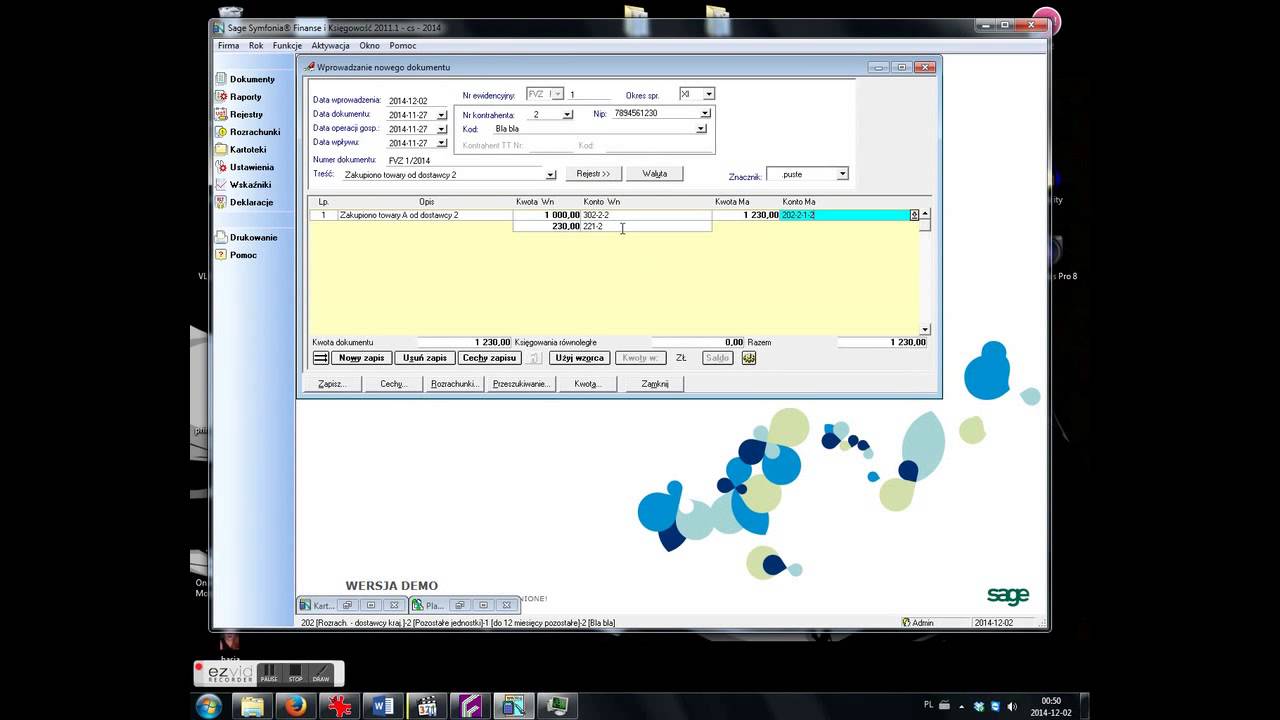This screenshot has width=1280, height=720.
Task: Expand the Nip dropdown
Action: click(x=705, y=114)
